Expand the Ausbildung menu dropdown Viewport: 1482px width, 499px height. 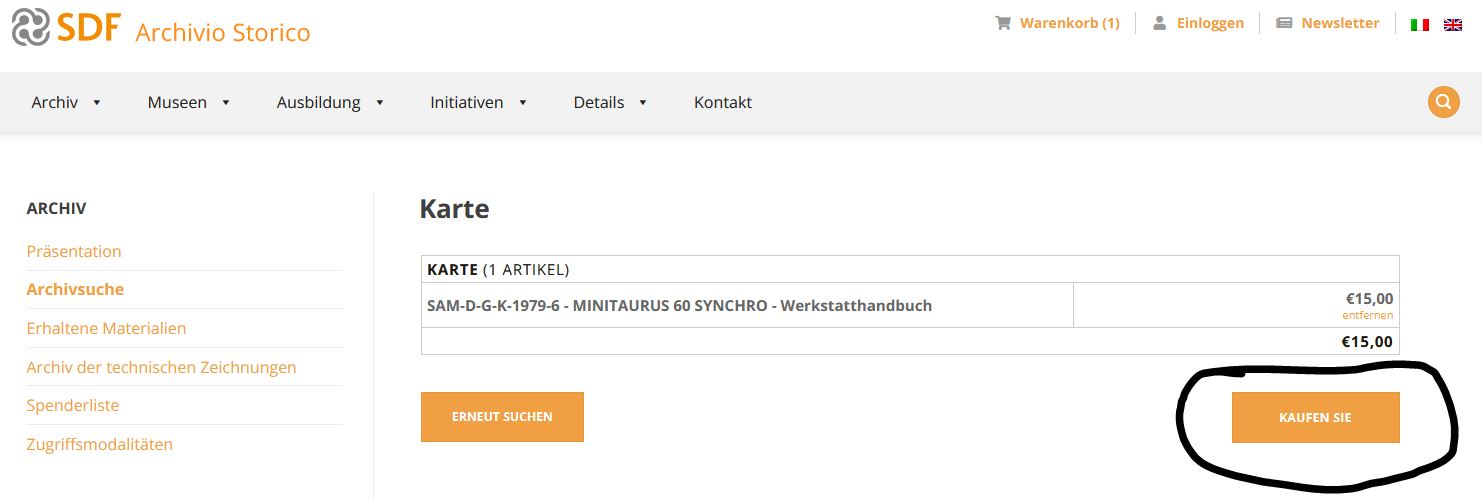(330, 102)
